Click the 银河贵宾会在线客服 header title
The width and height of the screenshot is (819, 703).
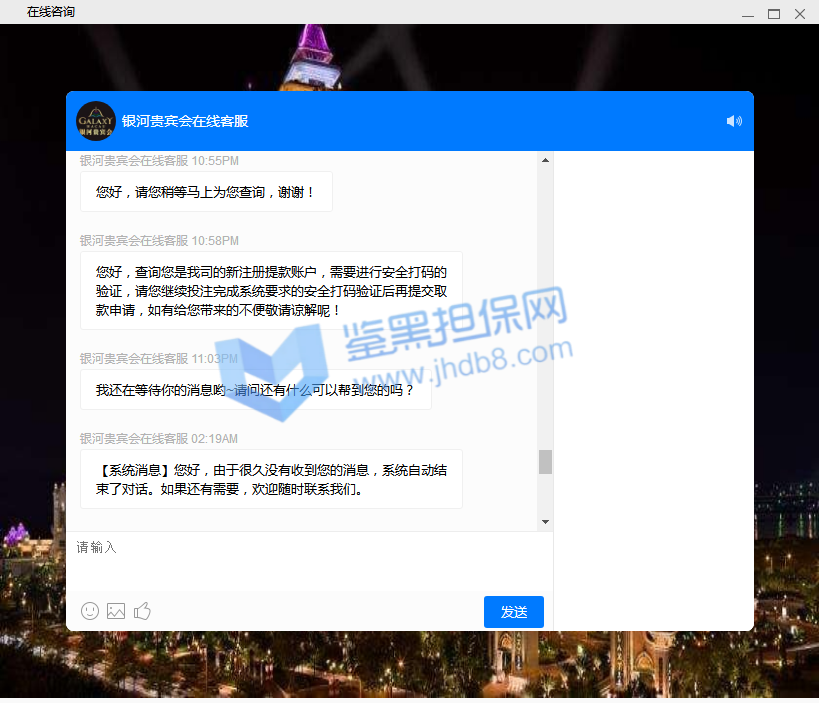(185, 121)
